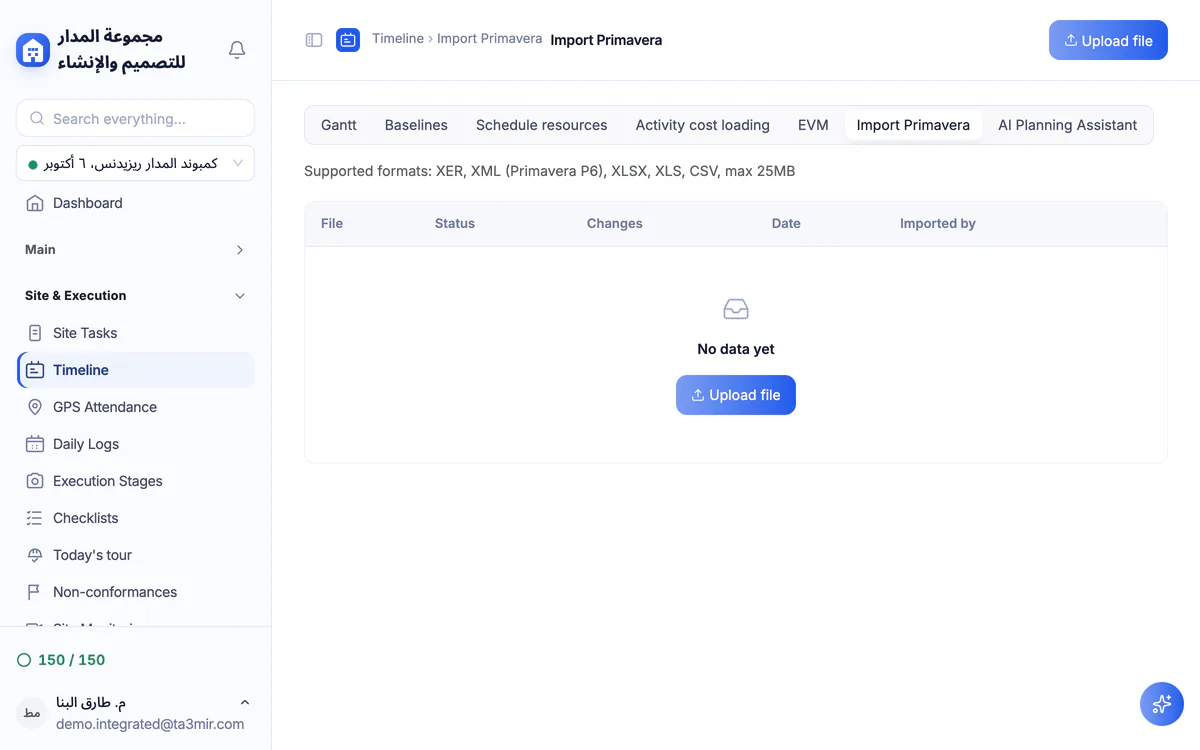Switch to the Gantt tab
The height and width of the screenshot is (750, 1200).
pyautogui.click(x=339, y=125)
